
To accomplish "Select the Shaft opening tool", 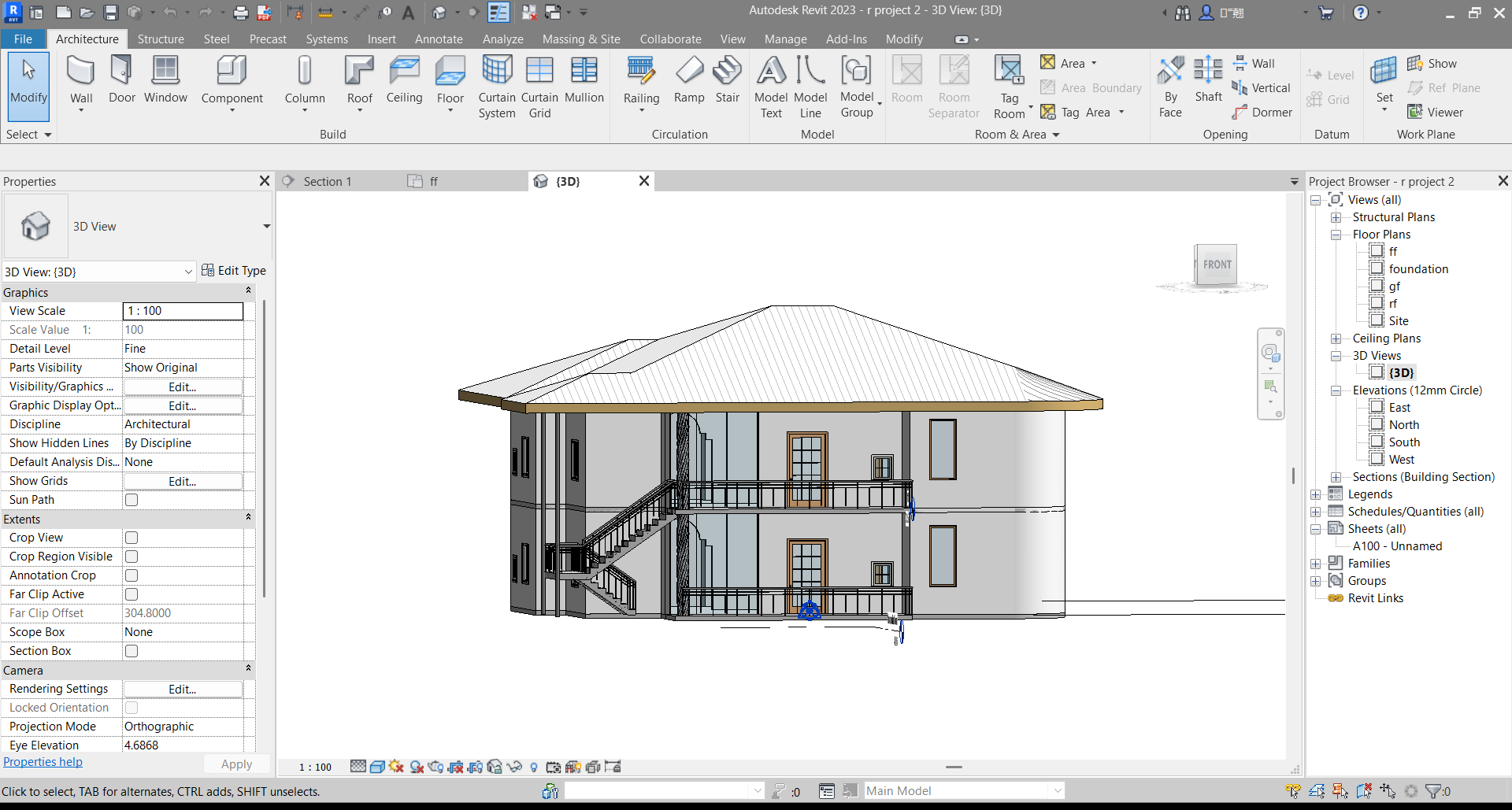I will click(1208, 80).
